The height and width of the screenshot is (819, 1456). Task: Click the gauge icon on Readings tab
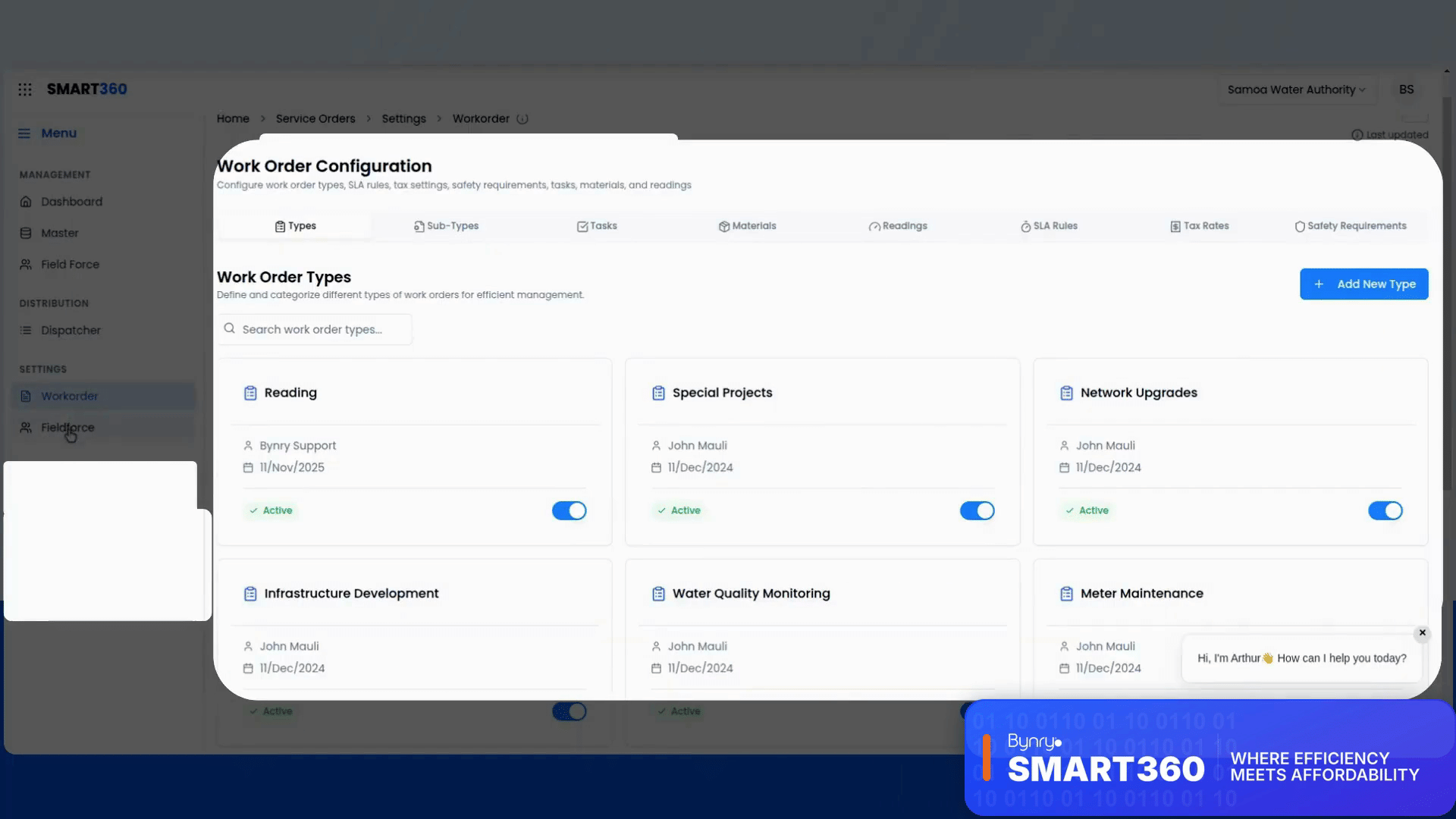pos(874,227)
